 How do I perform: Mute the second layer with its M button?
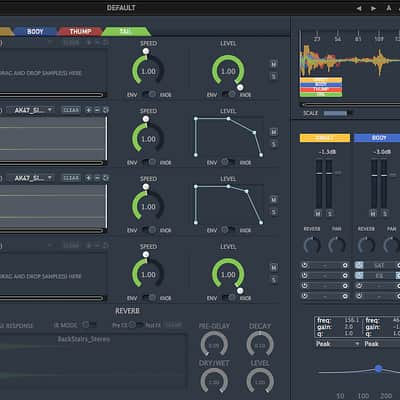pos(273,132)
